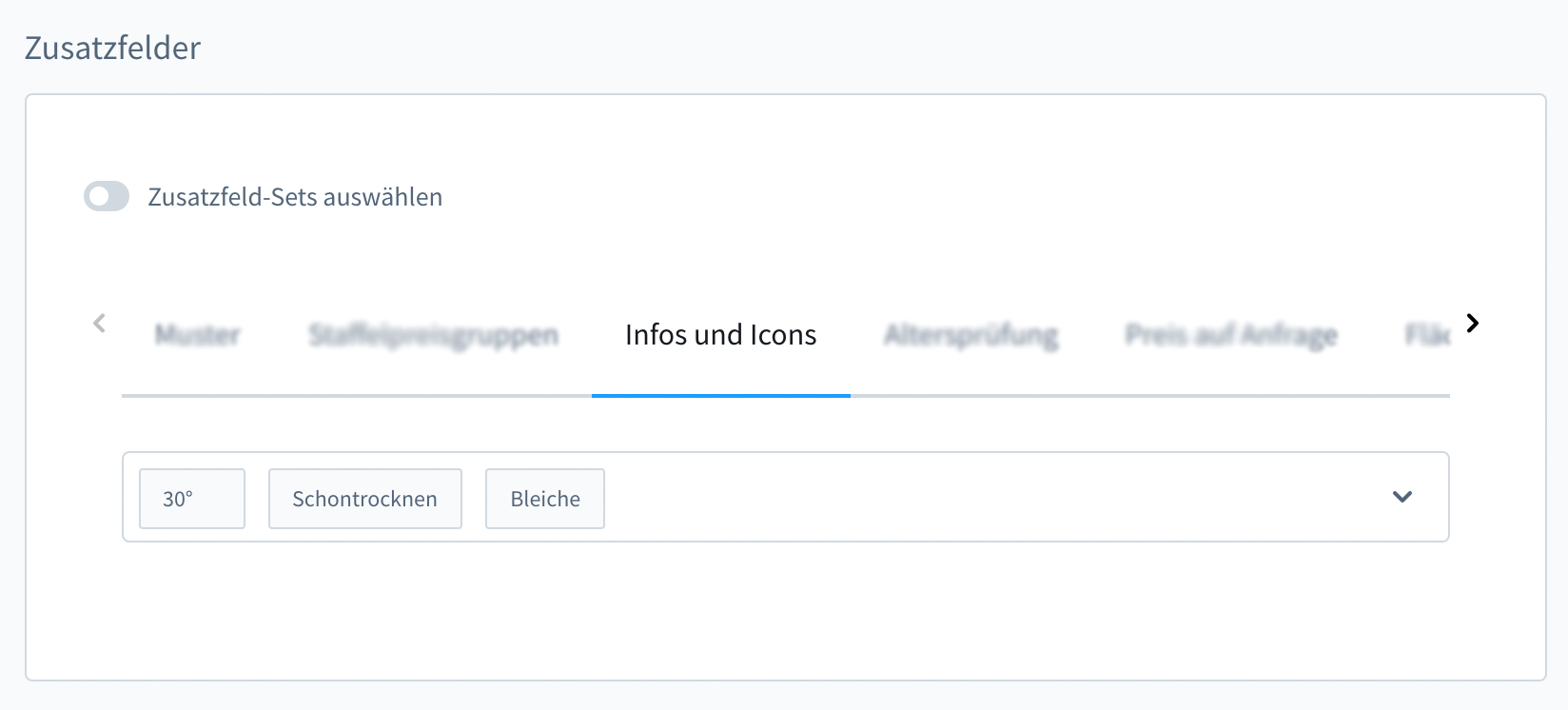Viewport: 1568px width, 710px height.
Task: Click the Schontrocknen selection tag
Action: tap(364, 499)
